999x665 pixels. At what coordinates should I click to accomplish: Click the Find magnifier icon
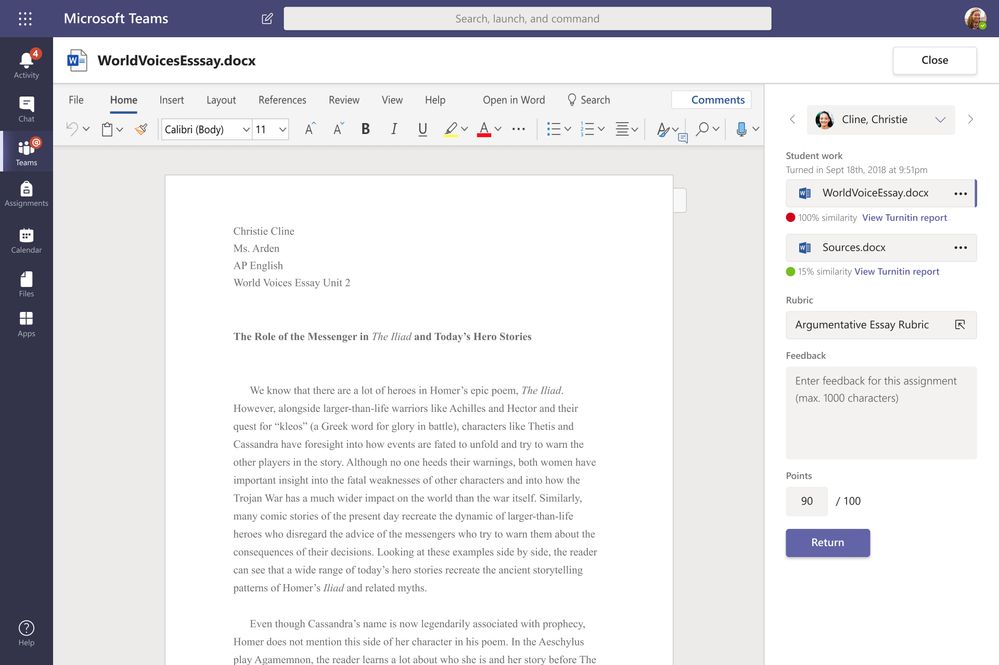702,129
